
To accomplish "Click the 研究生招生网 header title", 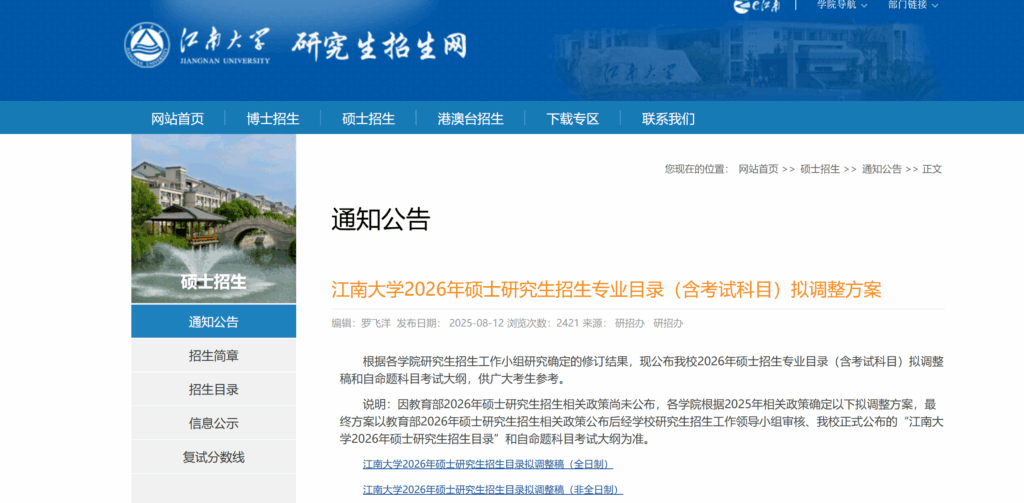I will (379, 46).
